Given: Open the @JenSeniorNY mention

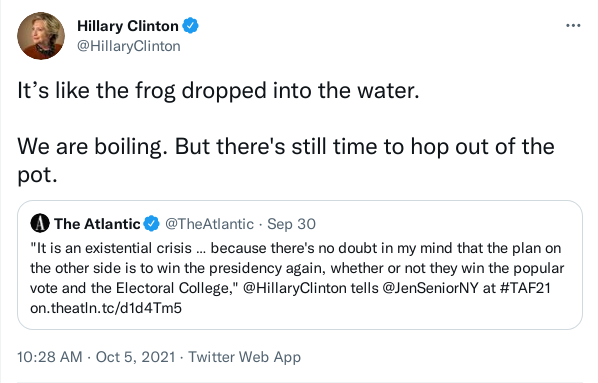Looking at the screenshot, I should coord(430,288).
